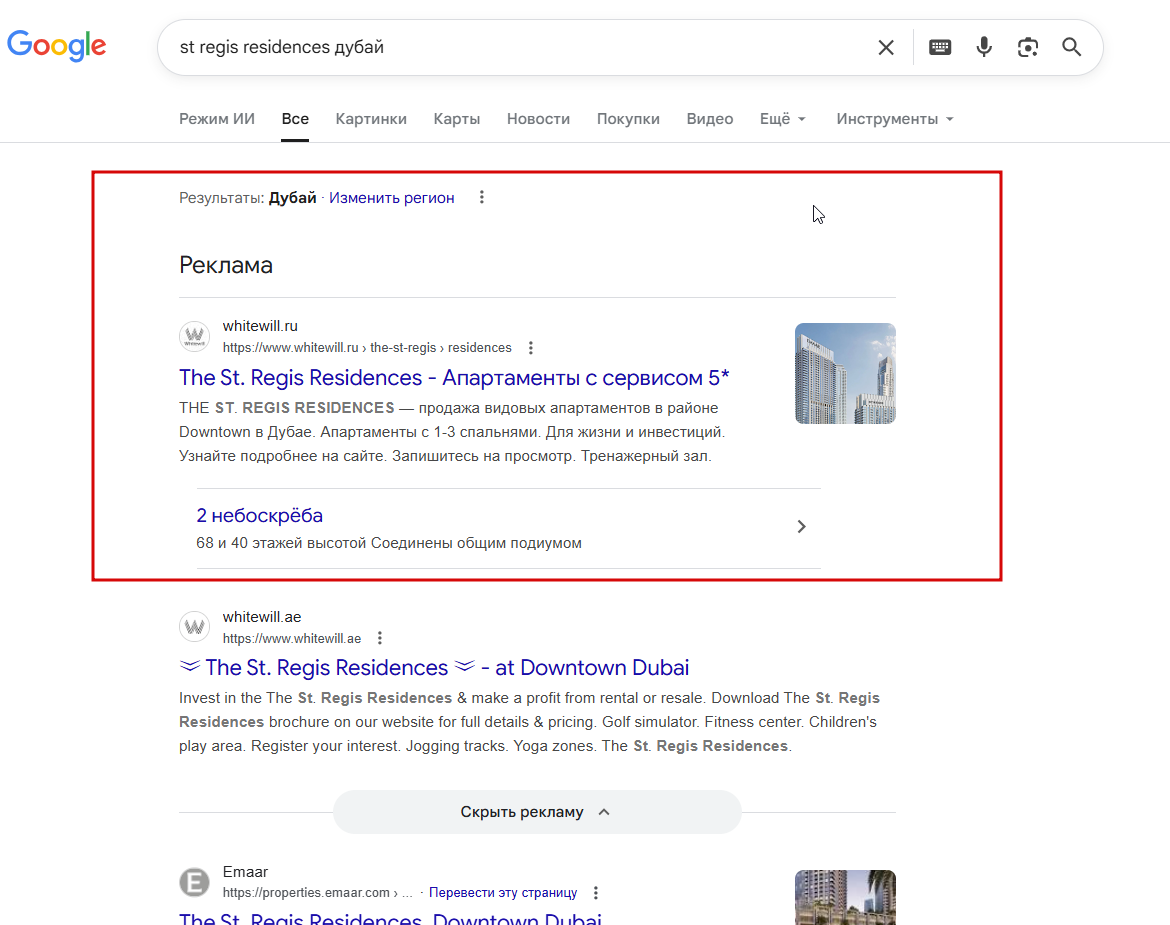Submit search with the magnifier icon
This screenshot has width=1170, height=925.
pyautogui.click(x=1072, y=47)
